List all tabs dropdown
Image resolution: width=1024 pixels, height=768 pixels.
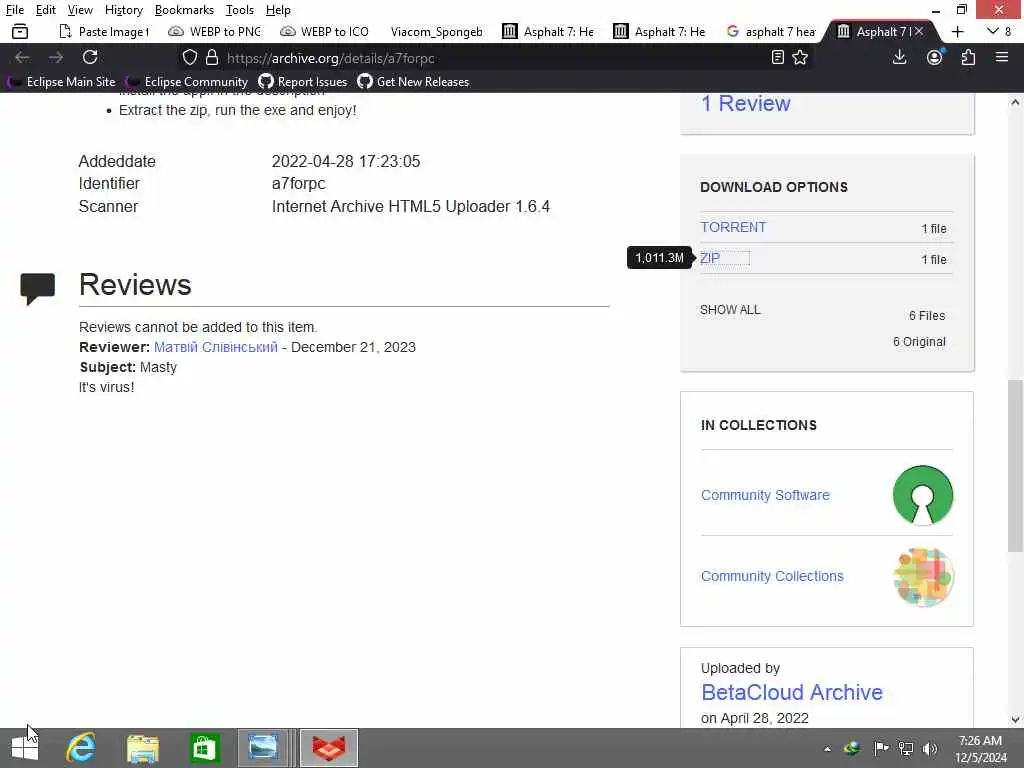(993, 31)
